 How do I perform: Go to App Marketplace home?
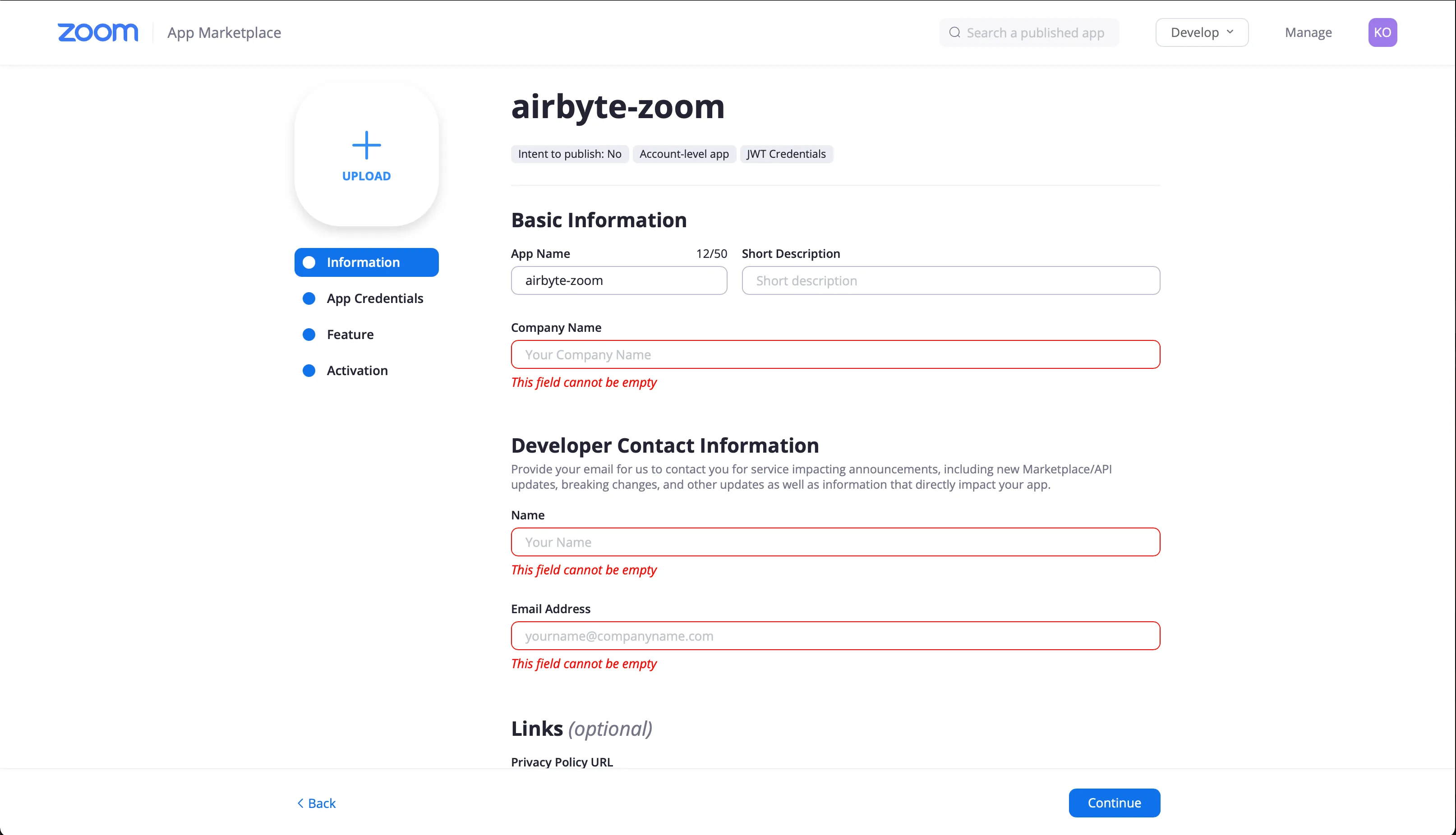(224, 33)
